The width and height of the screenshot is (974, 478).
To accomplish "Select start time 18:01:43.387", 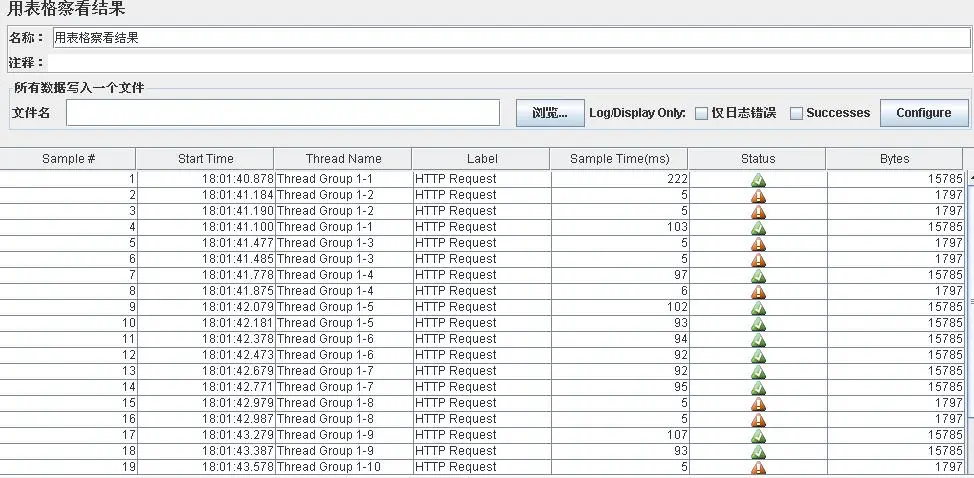I will (206, 451).
